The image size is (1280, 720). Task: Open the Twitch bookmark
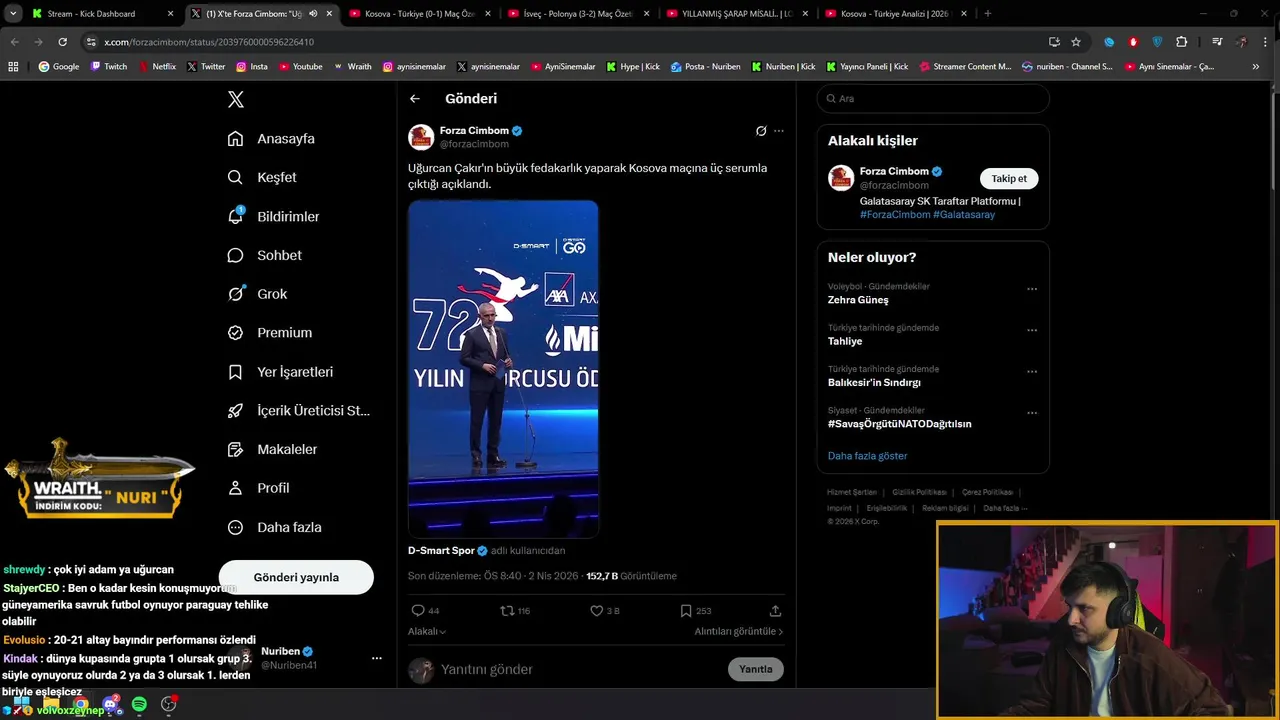coord(109,67)
